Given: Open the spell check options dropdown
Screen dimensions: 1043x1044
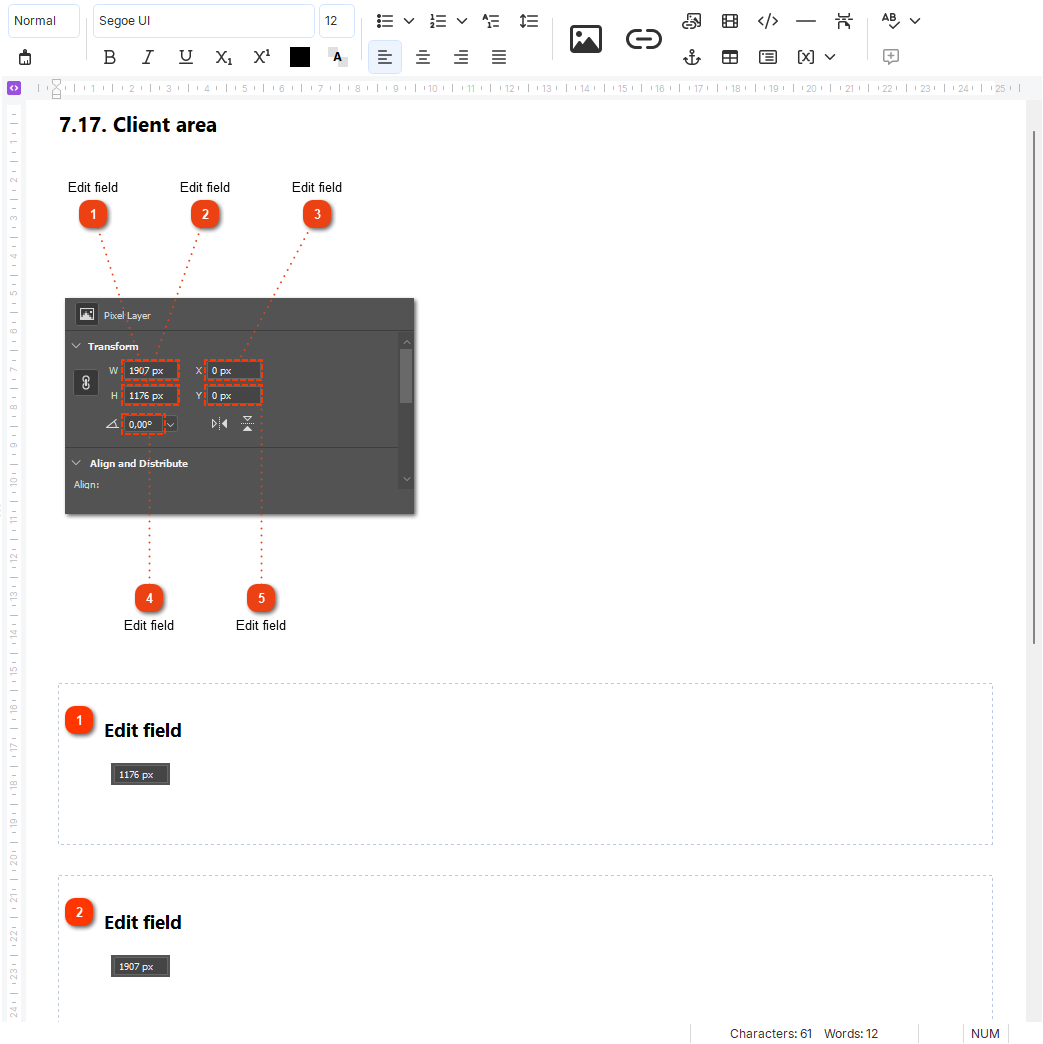Looking at the screenshot, I should [915, 21].
